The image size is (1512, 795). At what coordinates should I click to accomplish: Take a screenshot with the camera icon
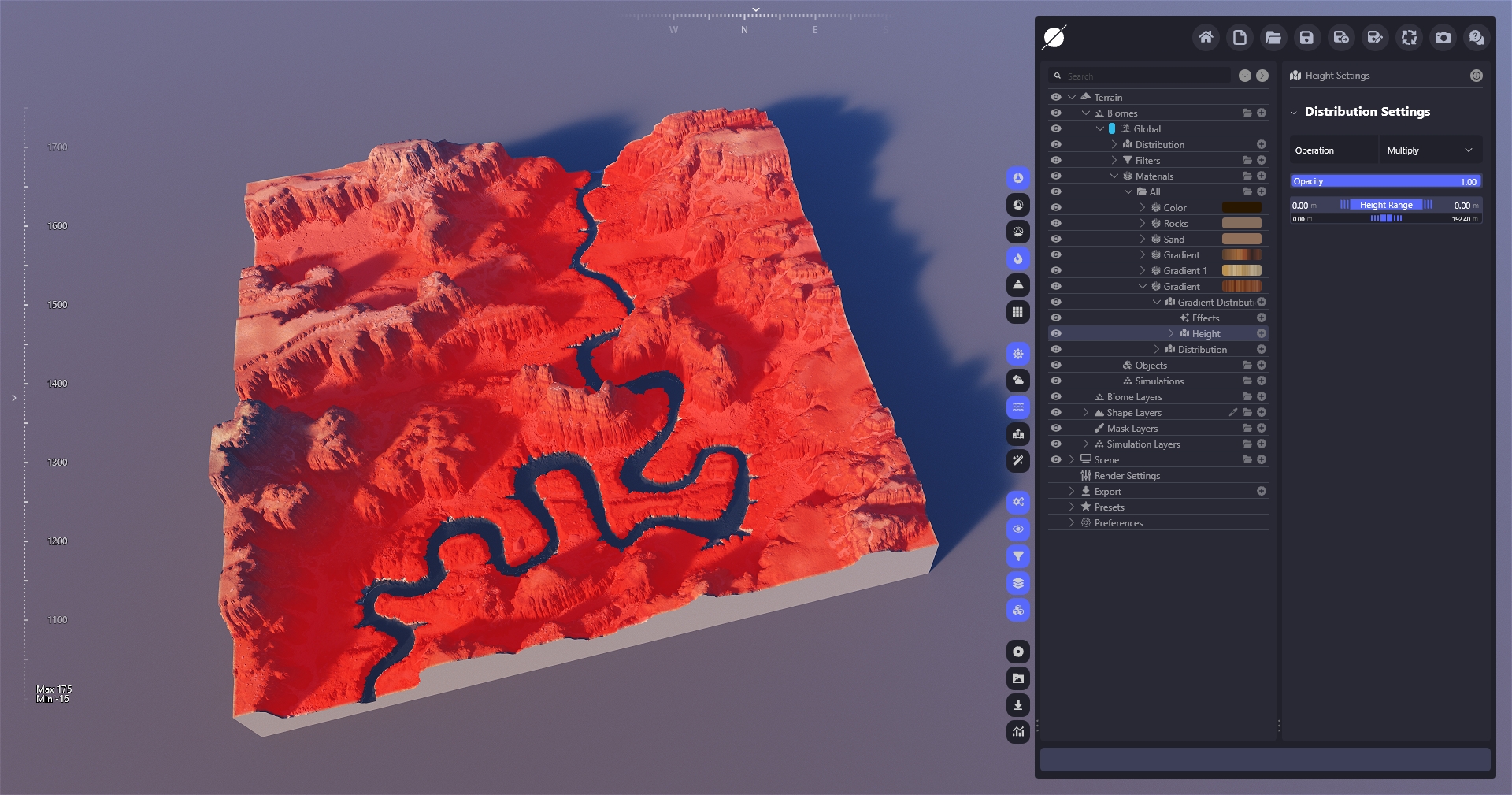[1443, 37]
